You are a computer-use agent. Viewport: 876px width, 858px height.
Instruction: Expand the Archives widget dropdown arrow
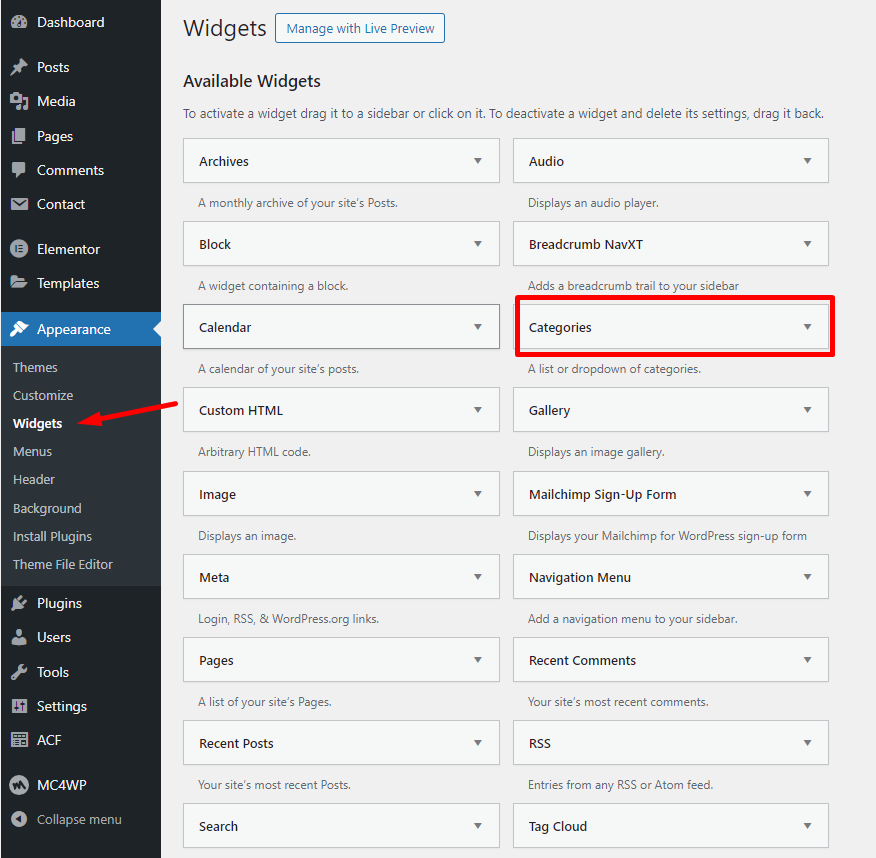pos(478,161)
